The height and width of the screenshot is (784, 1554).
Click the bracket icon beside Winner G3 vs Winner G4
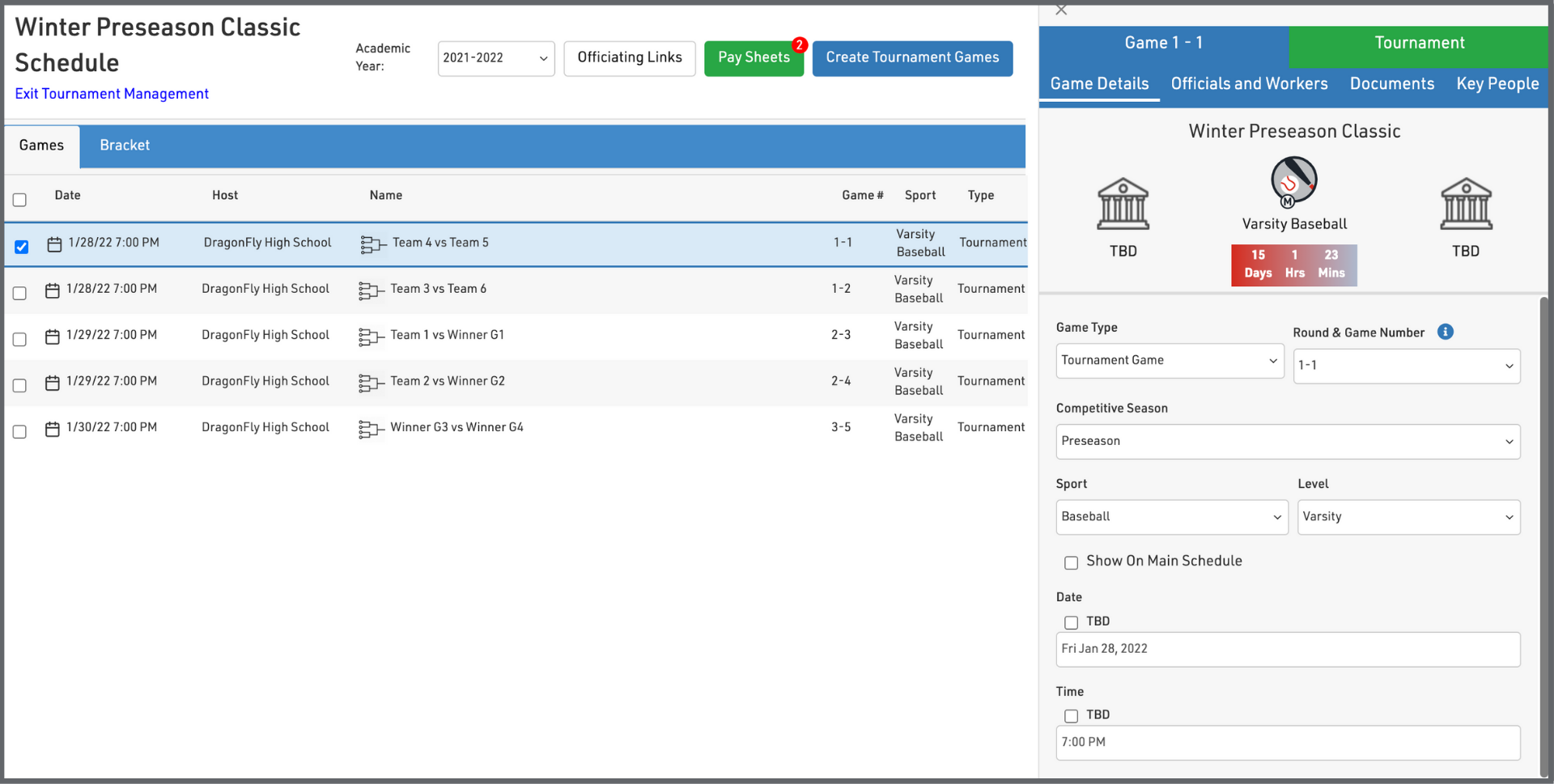371,429
